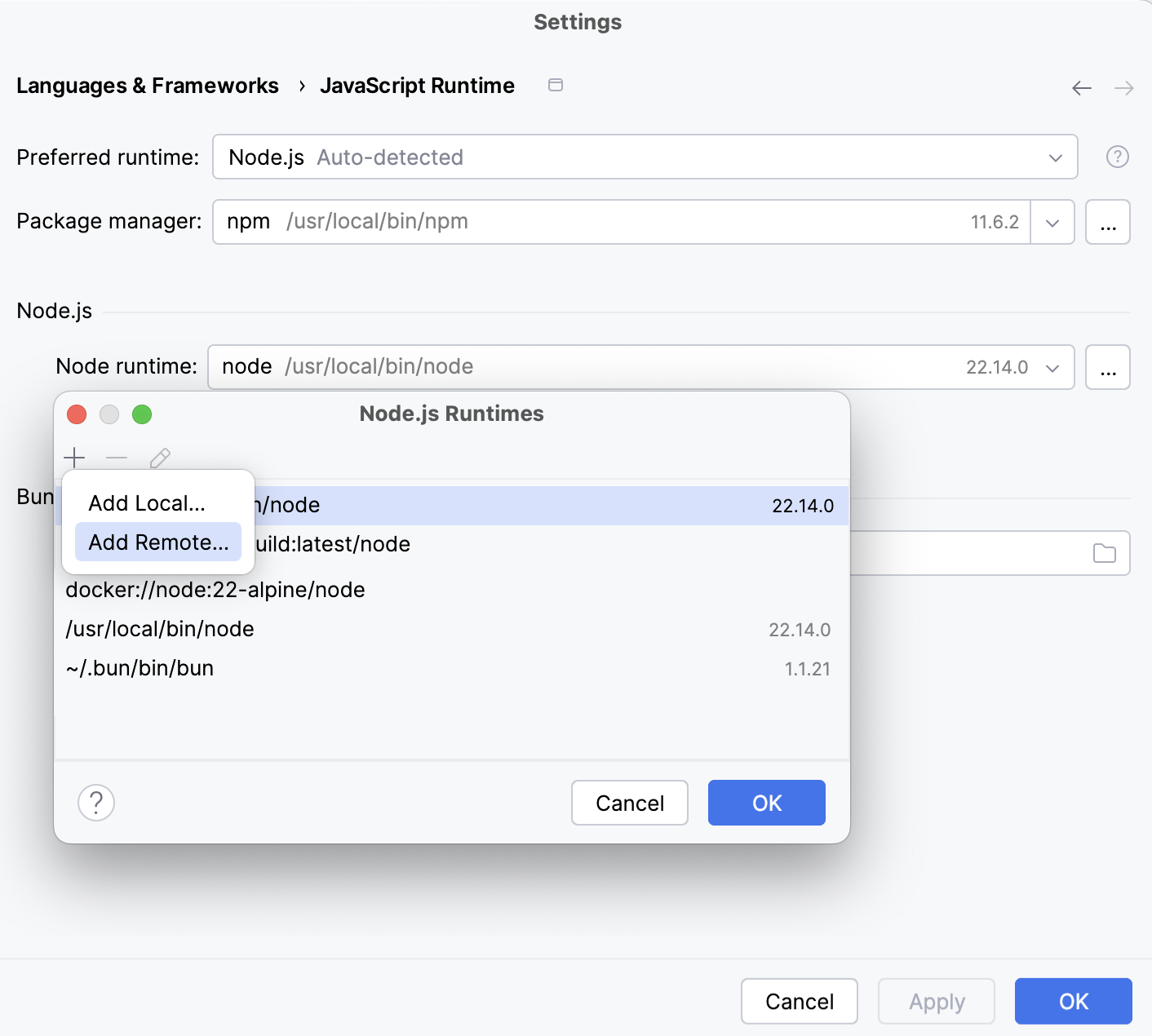Navigate back using the left arrow
1152x1036 pixels.
(1082, 87)
